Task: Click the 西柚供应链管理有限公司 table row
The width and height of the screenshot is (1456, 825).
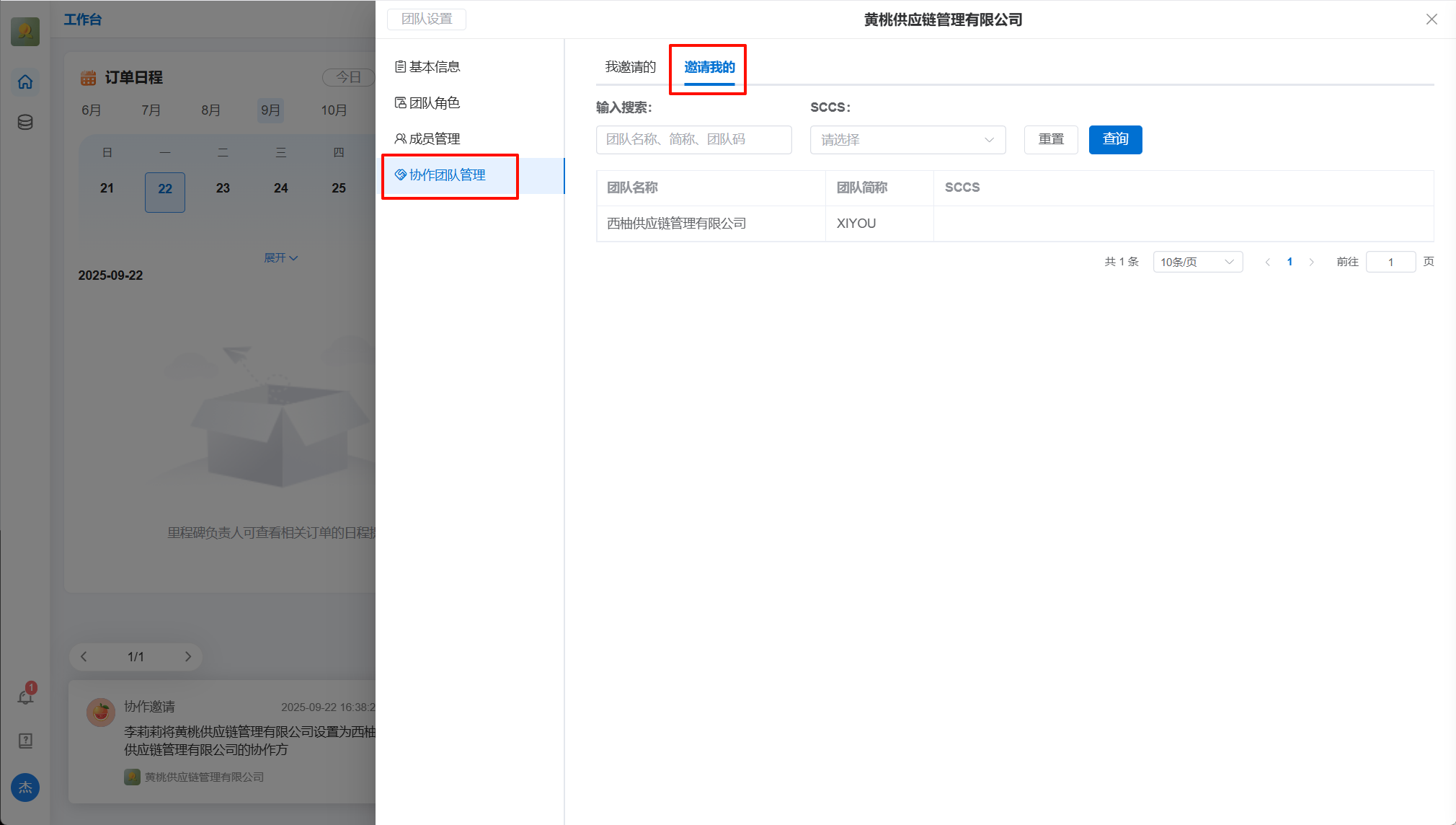Action: tap(676, 224)
